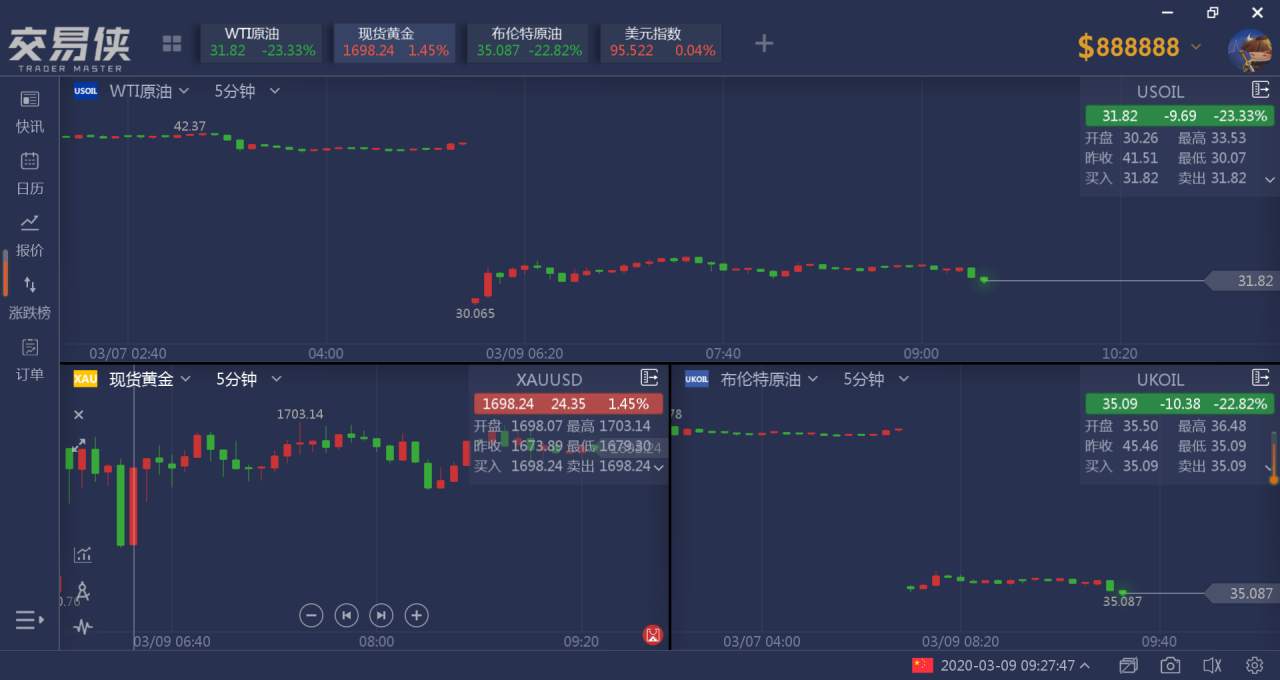Zoom in gold chart with plus button
The image size is (1280, 680).
[x=417, y=615]
